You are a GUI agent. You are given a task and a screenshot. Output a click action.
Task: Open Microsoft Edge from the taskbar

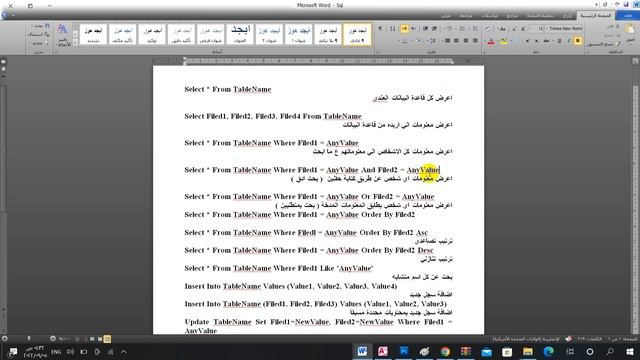[548, 351]
